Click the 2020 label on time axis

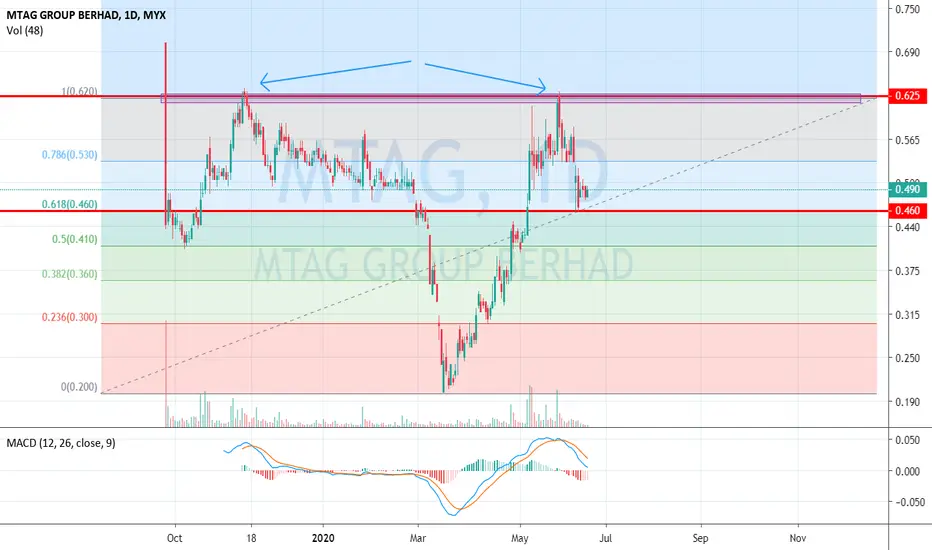(323, 538)
